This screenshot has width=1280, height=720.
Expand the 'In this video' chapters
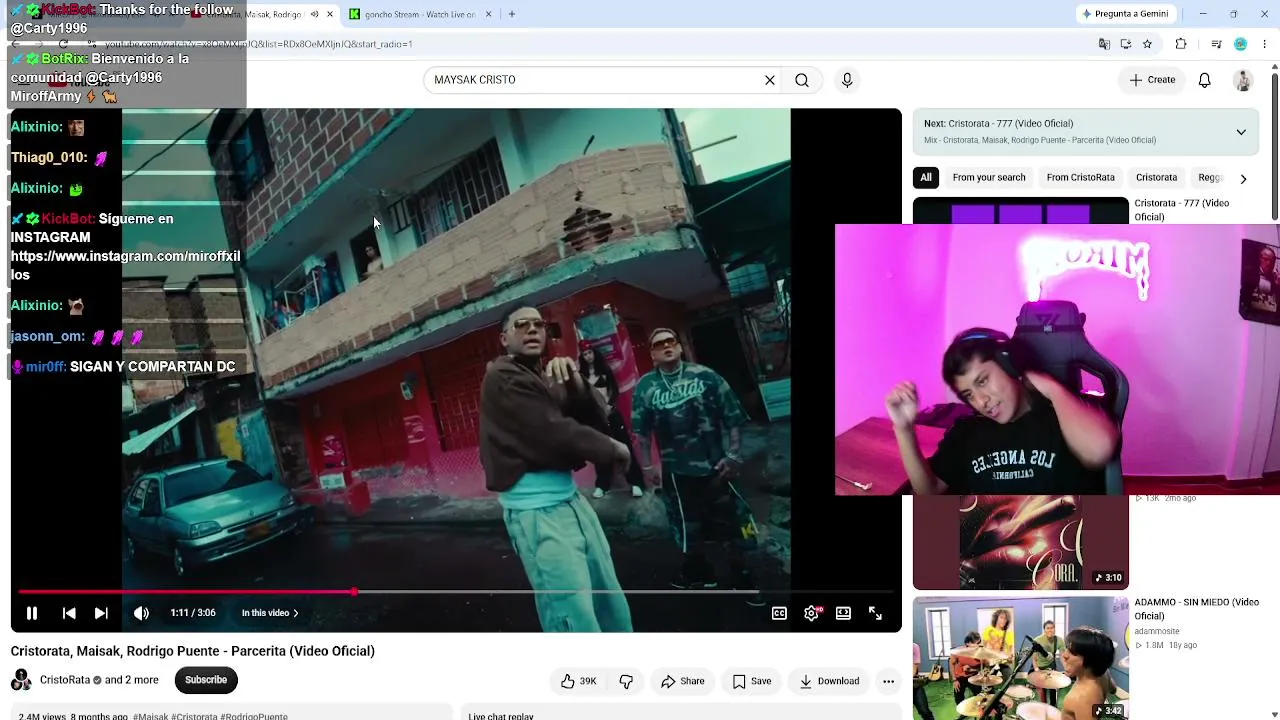[270, 613]
